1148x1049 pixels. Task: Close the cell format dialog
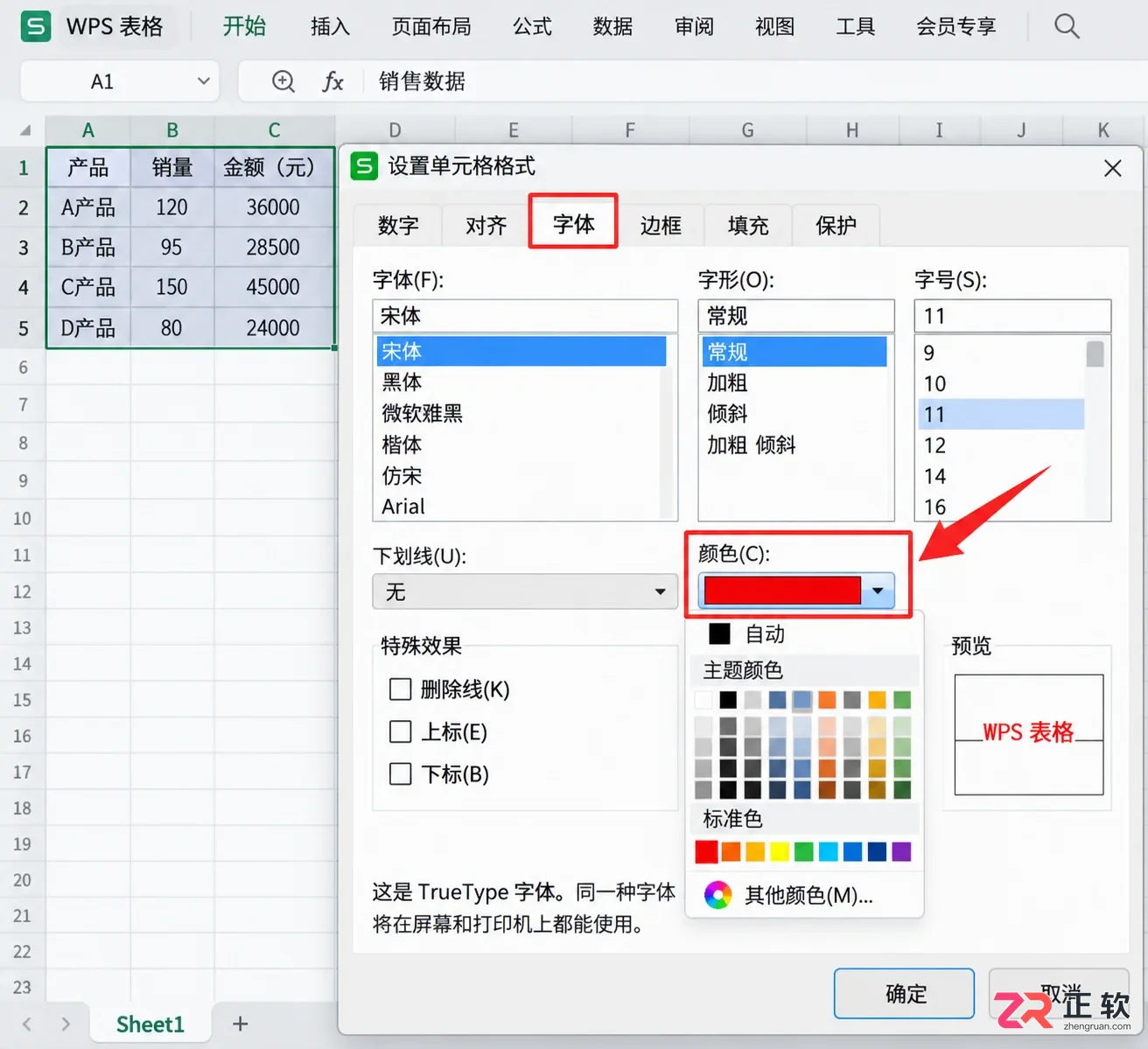[1113, 167]
